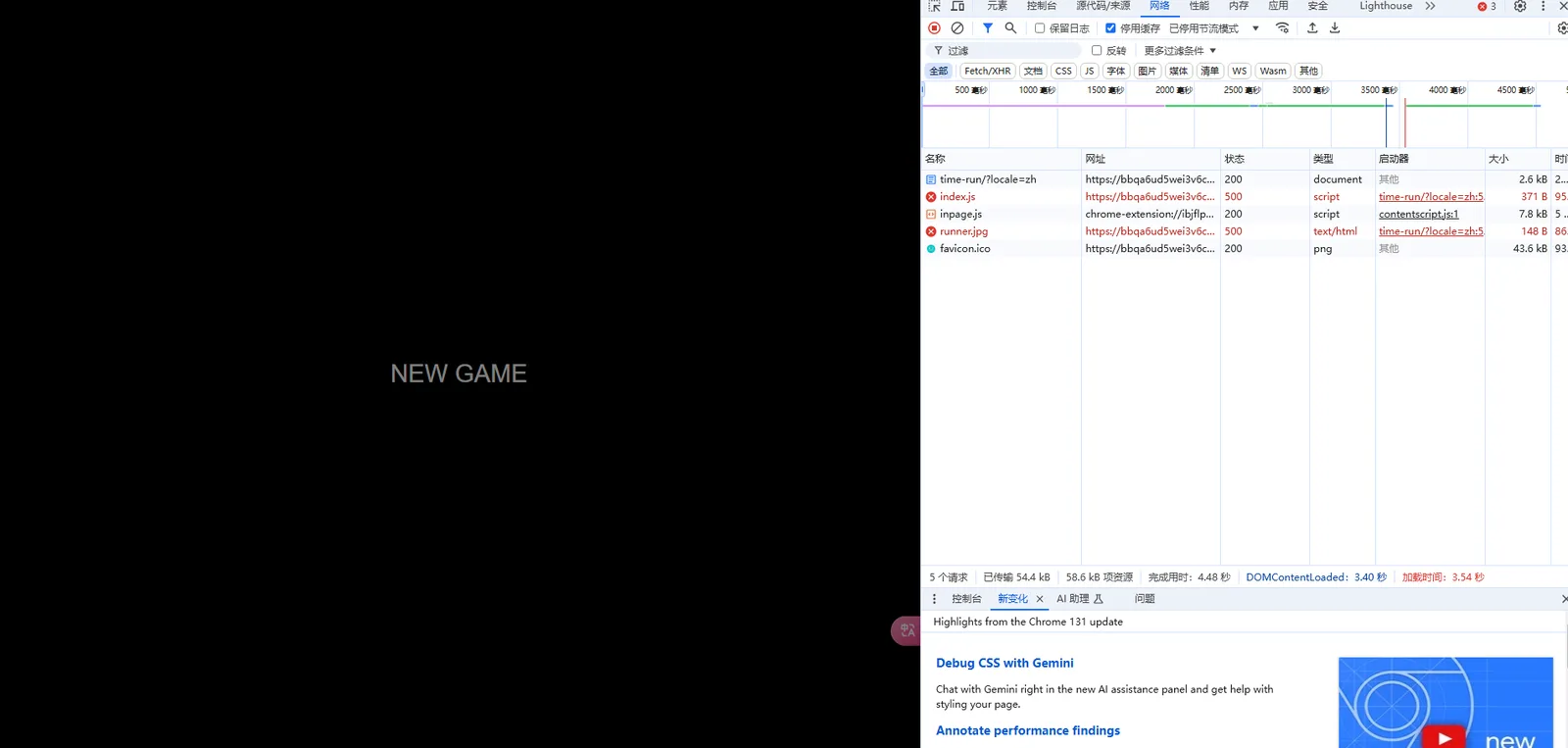Open the AI 助理 drawer tab

coord(1080,599)
